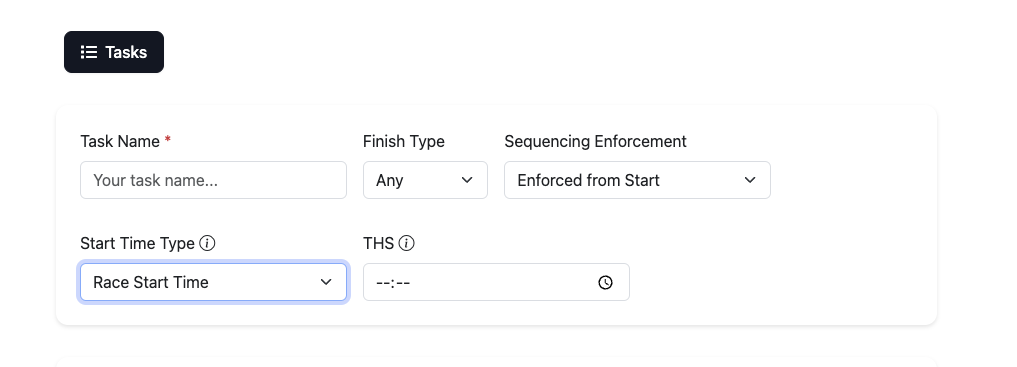Screen dimensions: 1017x367
Task: Select the hours segment of THS time
Action: [382, 283]
